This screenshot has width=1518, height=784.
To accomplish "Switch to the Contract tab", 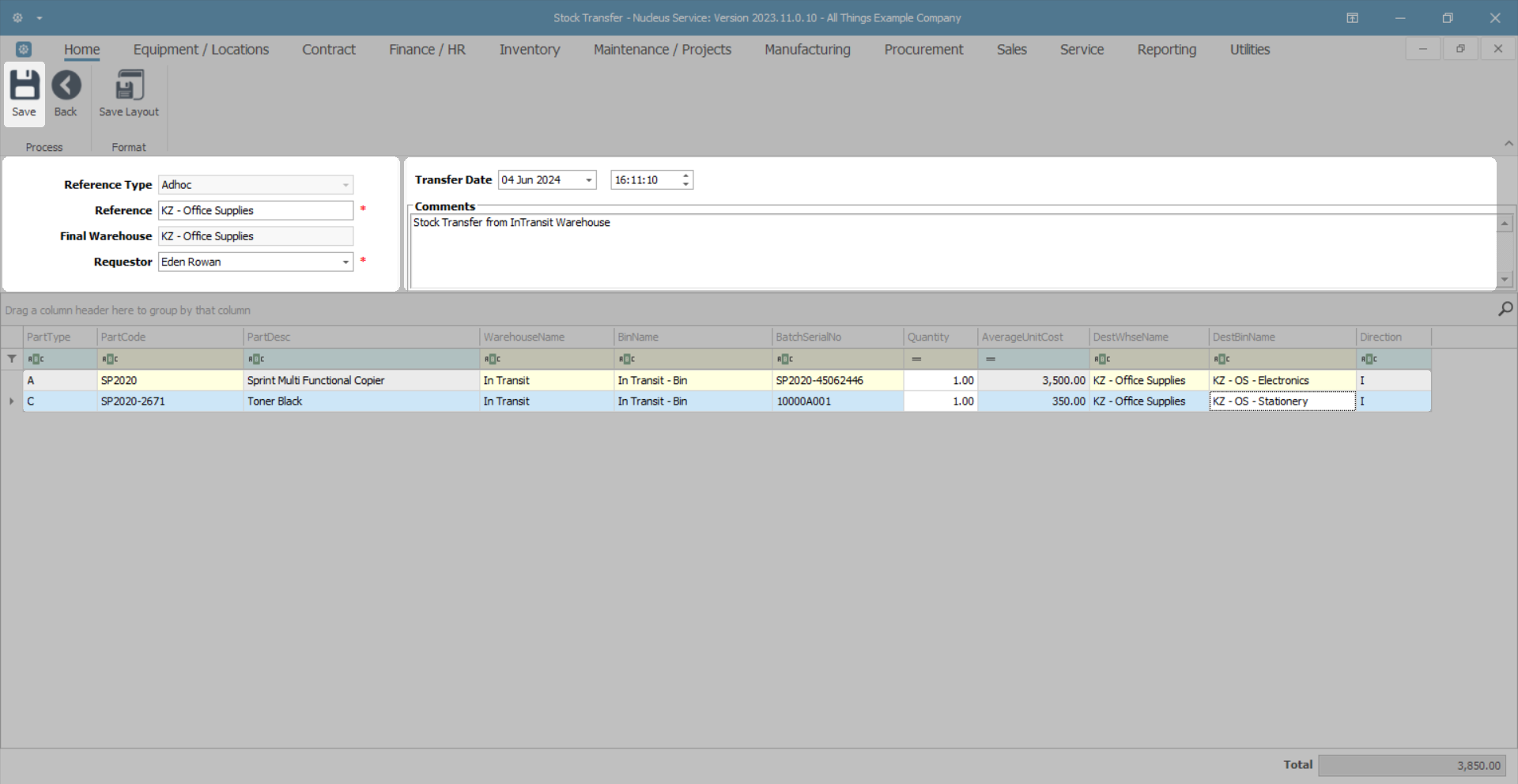I will coord(329,49).
